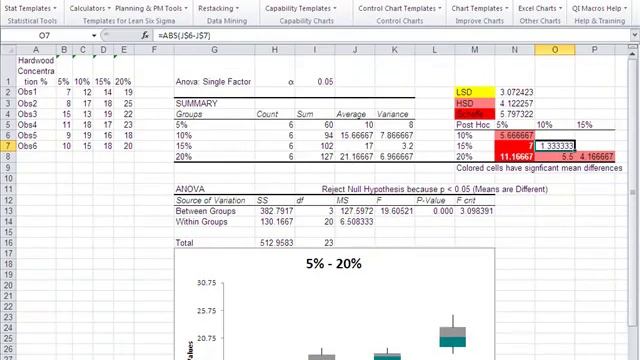The image size is (640, 360).
Task: Click the rightmost box plot box
Action: click(x=453, y=337)
